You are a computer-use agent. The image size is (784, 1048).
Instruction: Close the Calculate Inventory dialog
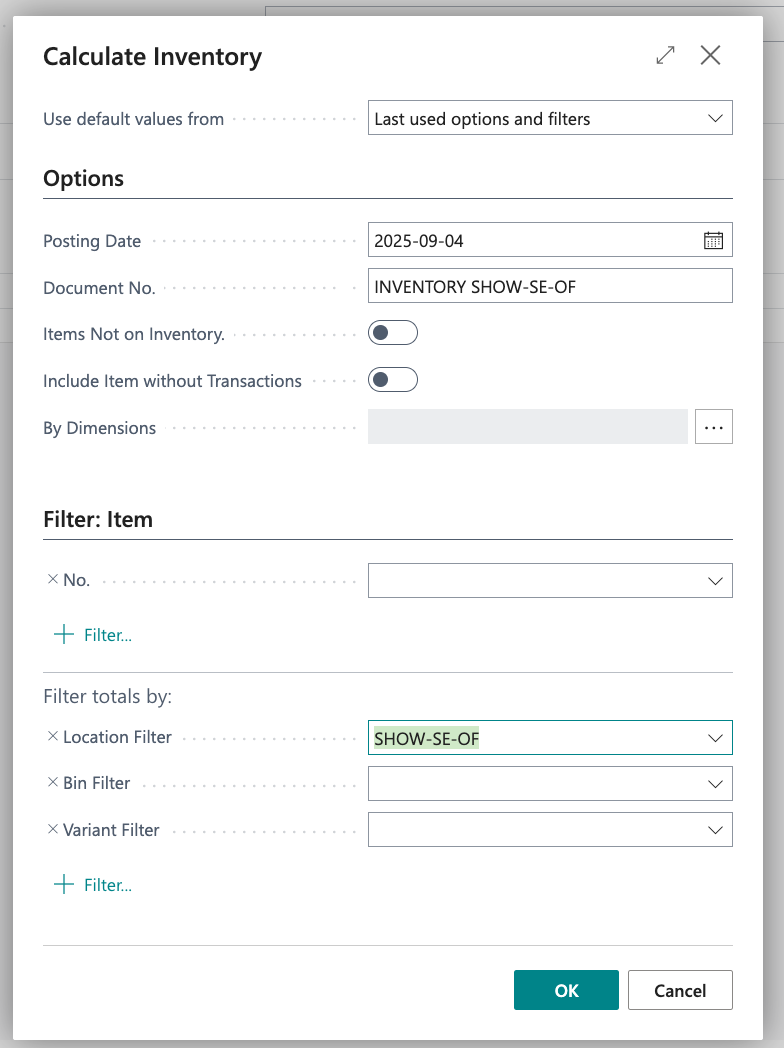click(710, 56)
